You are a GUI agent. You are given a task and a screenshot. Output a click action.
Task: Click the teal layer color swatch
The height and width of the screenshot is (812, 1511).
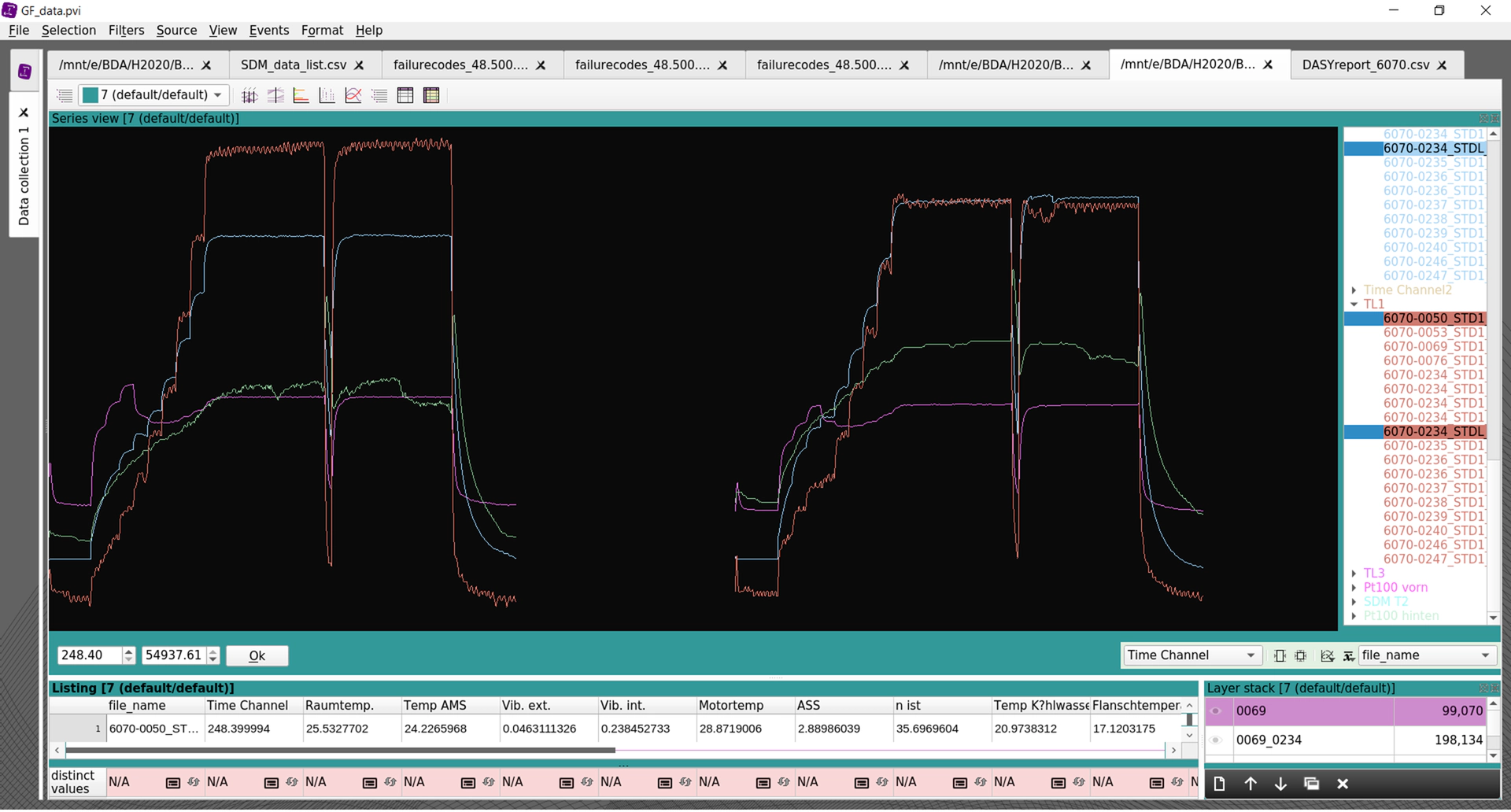tap(91, 95)
